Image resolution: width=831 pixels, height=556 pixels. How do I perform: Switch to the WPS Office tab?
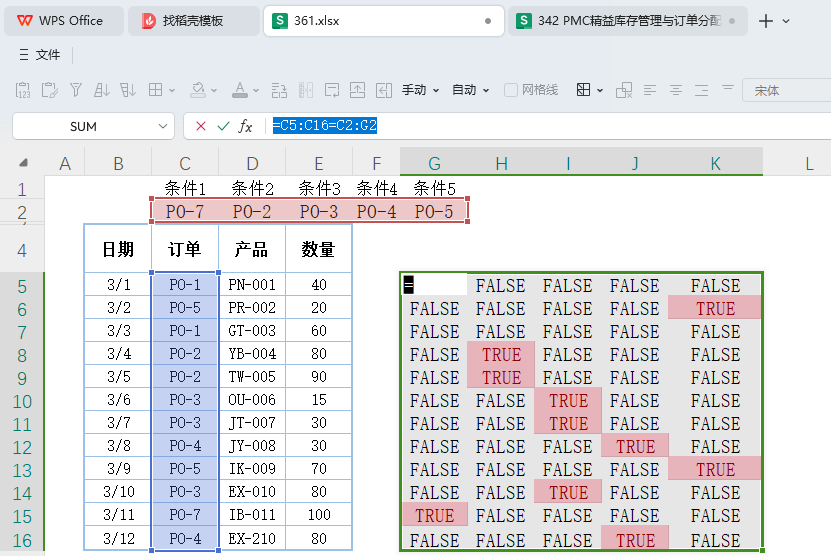click(64, 21)
